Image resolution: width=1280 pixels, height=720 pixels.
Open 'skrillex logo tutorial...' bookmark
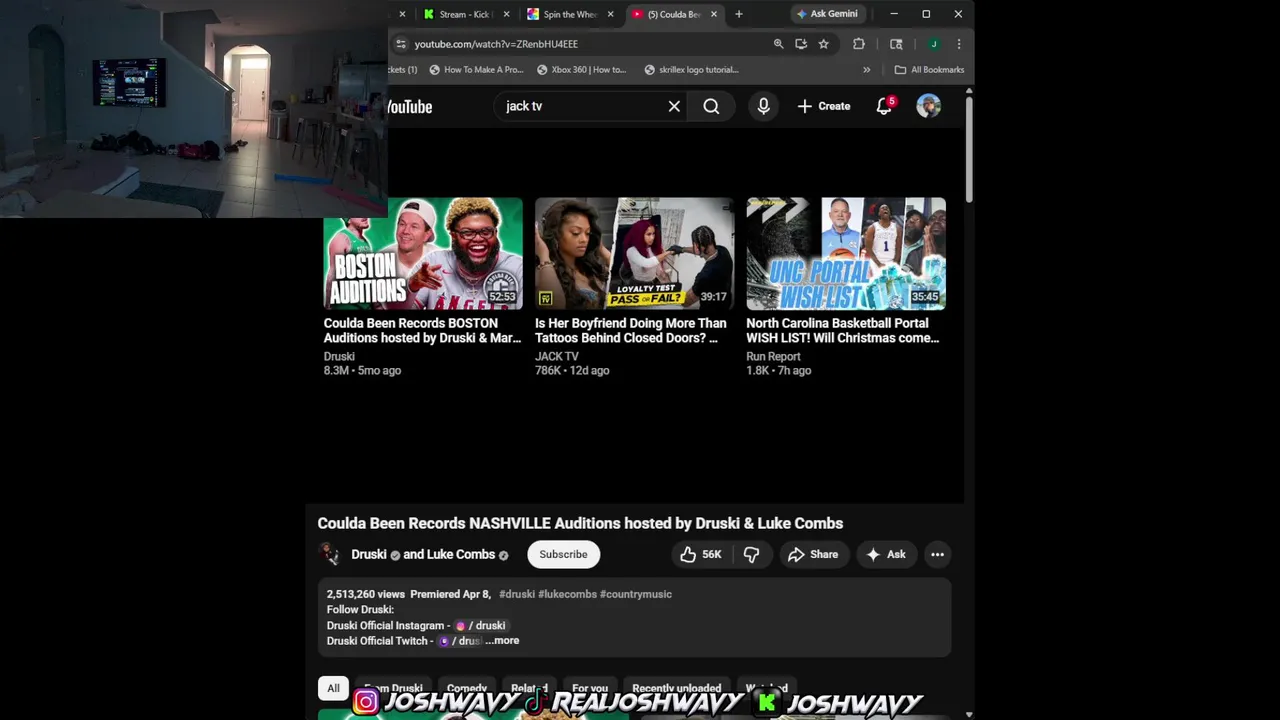(692, 70)
